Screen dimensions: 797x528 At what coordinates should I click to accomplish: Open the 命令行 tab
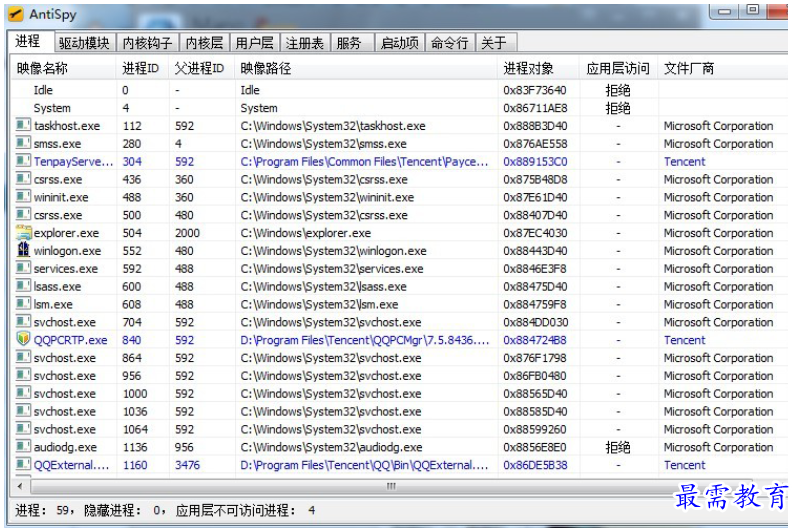click(450, 43)
